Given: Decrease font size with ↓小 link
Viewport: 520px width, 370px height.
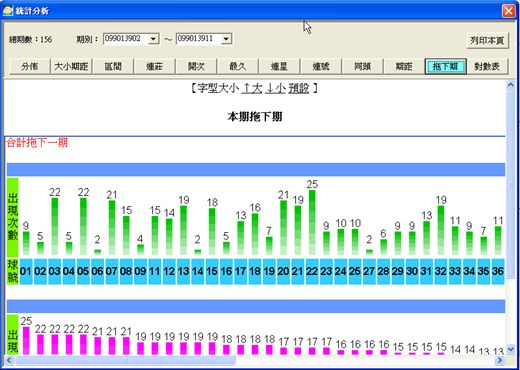Looking at the screenshot, I should tap(275, 88).
